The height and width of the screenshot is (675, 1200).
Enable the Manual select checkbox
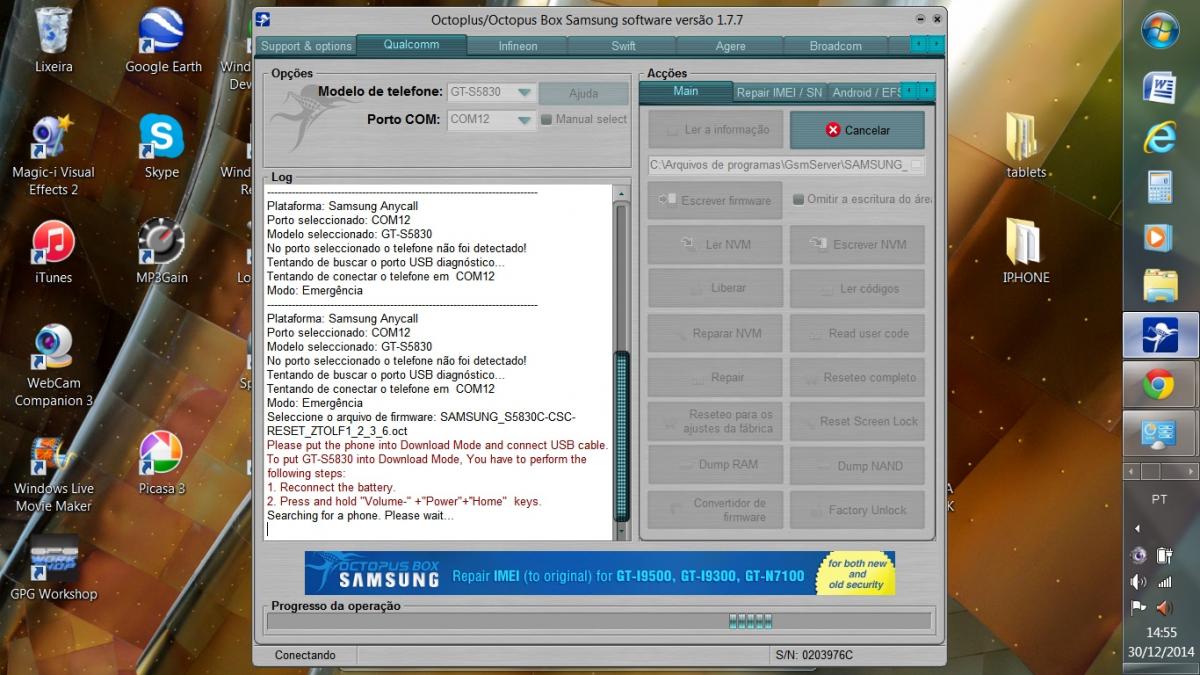547,120
